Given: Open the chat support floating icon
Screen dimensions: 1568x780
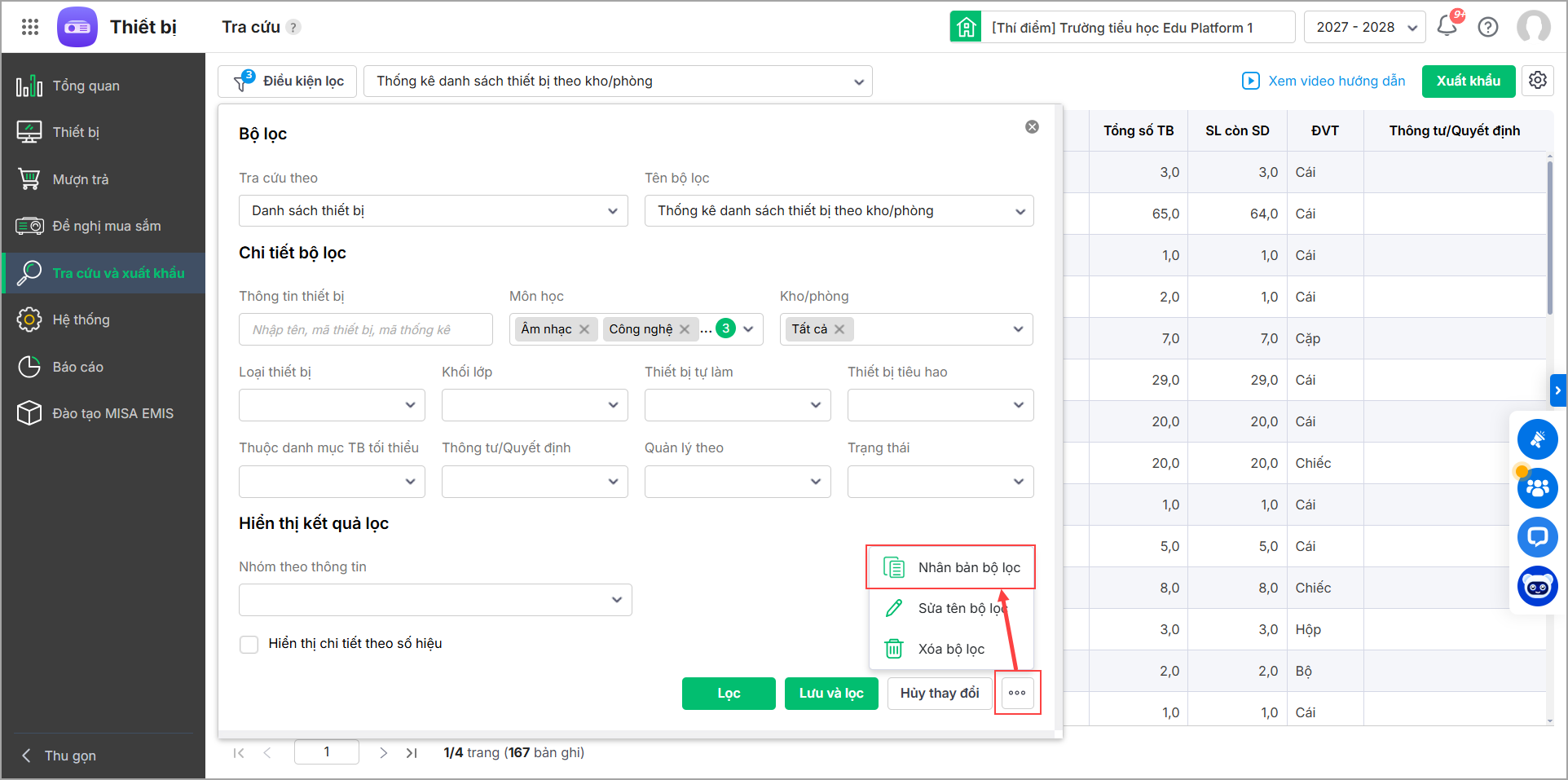Looking at the screenshot, I should click(x=1538, y=537).
